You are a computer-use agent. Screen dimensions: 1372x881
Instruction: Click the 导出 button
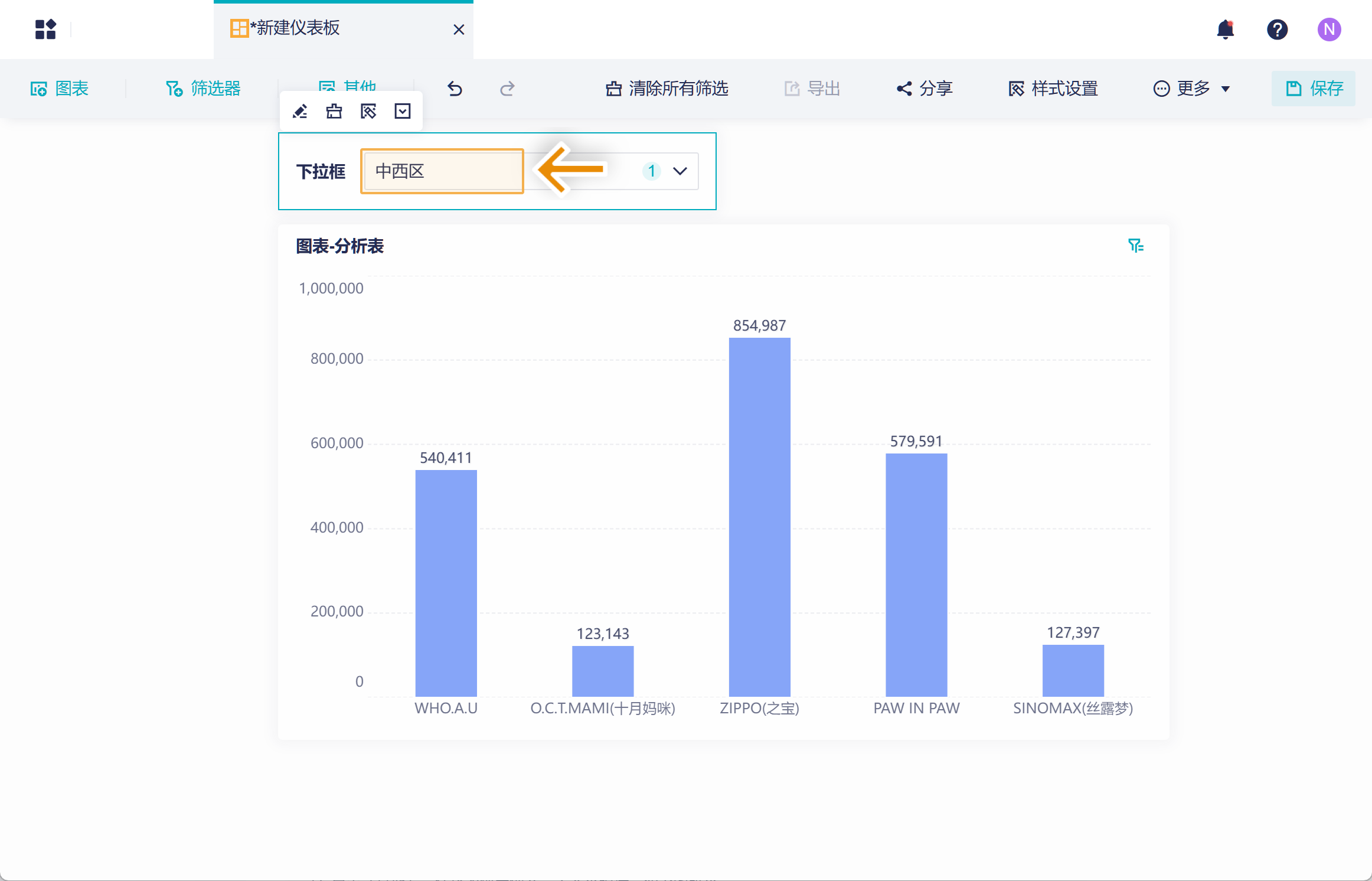point(812,89)
